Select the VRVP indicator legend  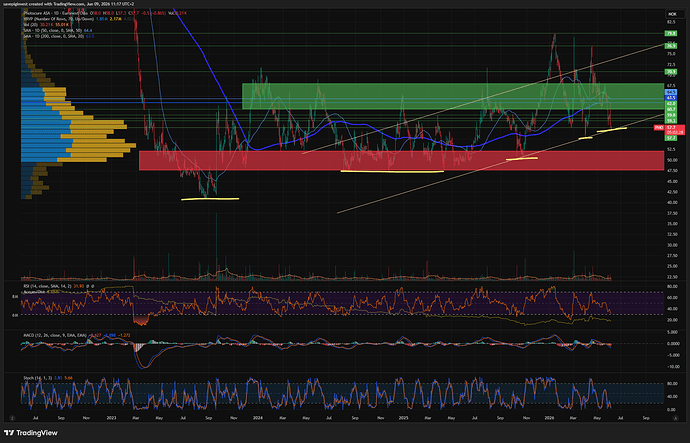(76, 19)
